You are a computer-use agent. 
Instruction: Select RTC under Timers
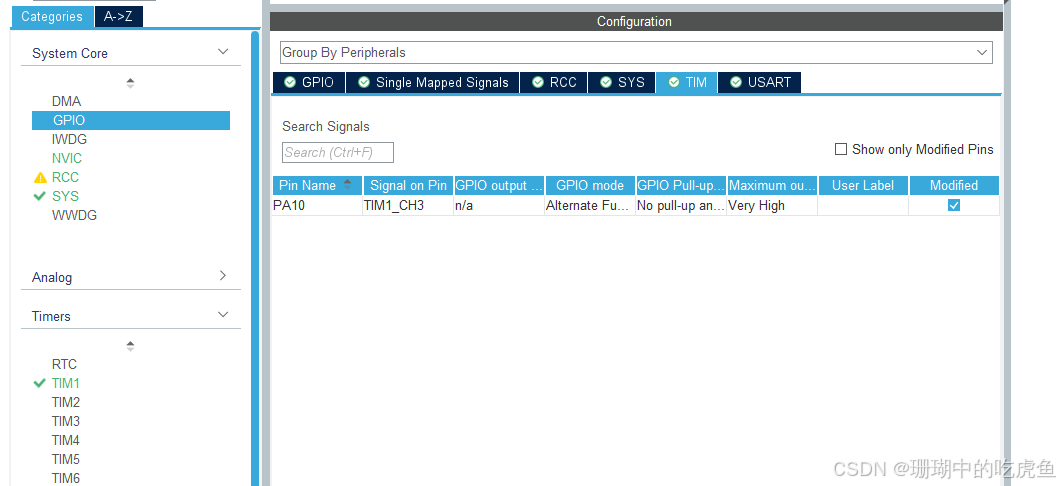pyautogui.click(x=64, y=364)
